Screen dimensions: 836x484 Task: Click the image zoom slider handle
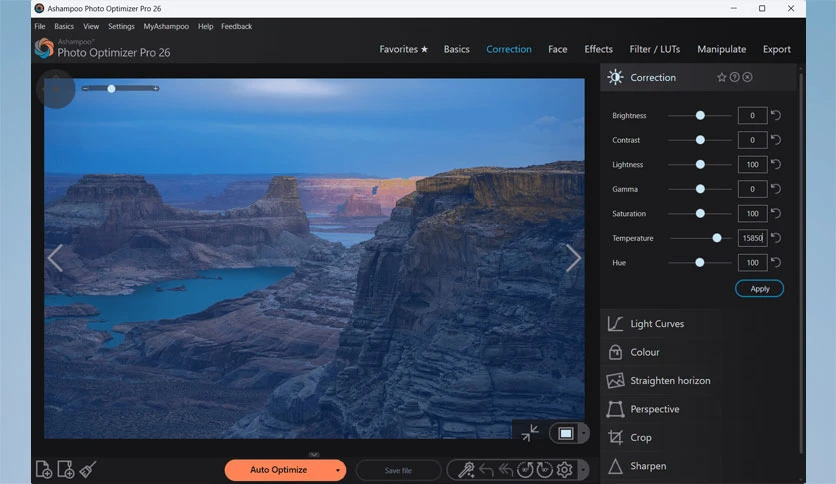coord(111,88)
